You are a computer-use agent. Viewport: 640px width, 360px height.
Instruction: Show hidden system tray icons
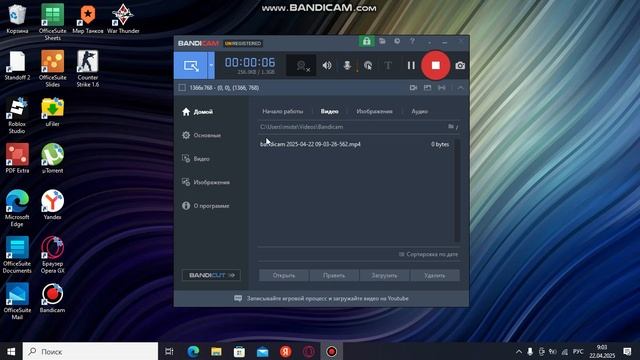pos(518,351)
